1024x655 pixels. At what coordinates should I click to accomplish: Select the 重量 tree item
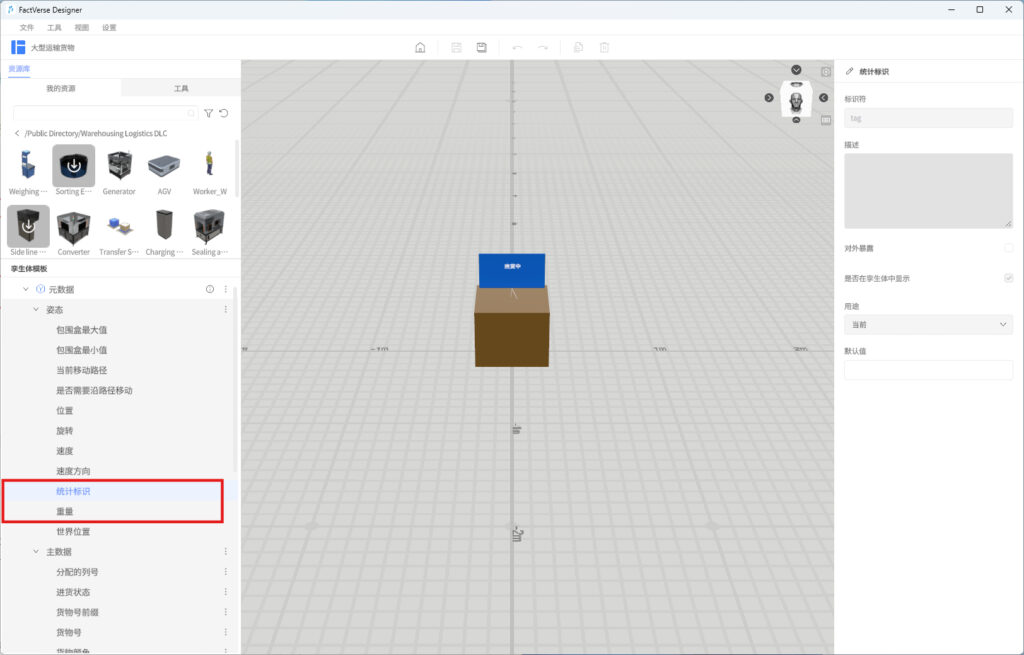(x=65, y=511)
